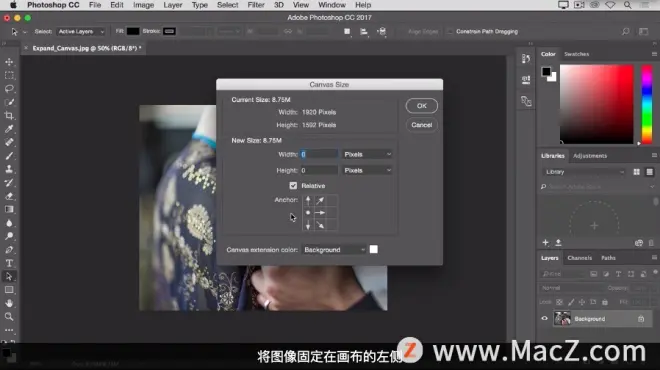Enable Constrain Path Dragging checkbox

tap(450, 32)
